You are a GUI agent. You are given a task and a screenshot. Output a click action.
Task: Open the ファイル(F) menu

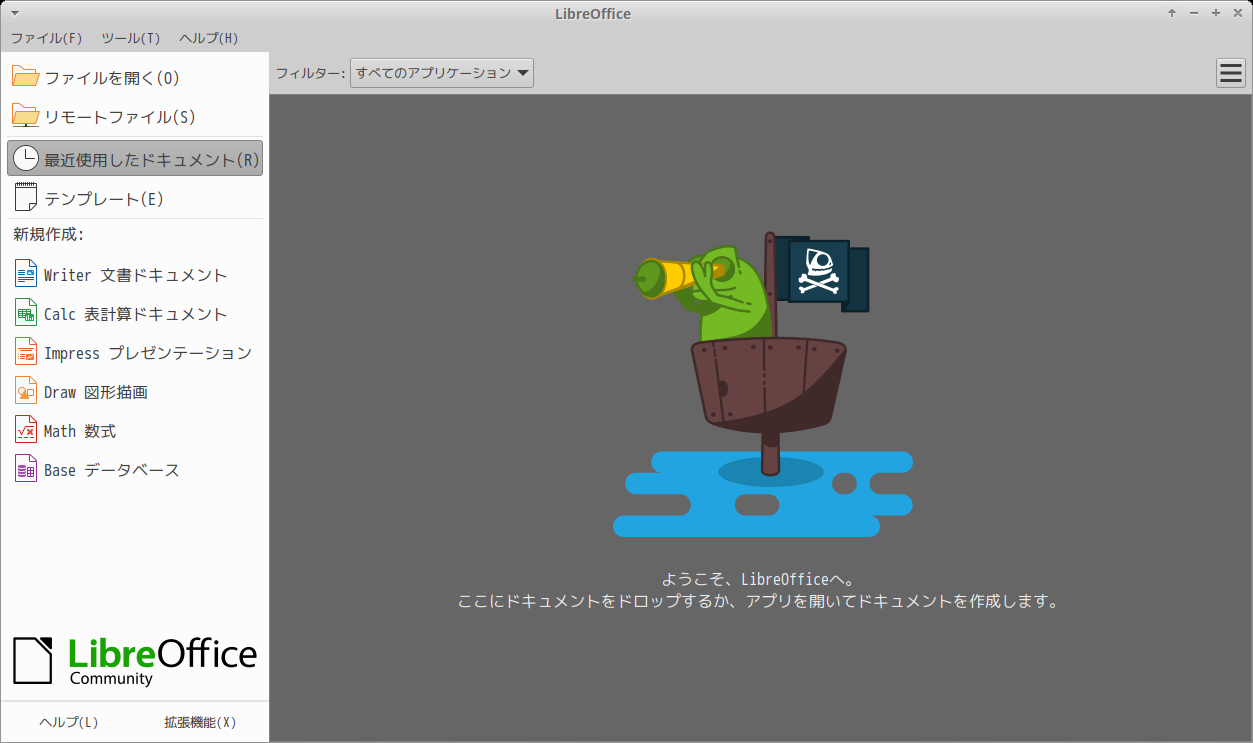(46, 38)
